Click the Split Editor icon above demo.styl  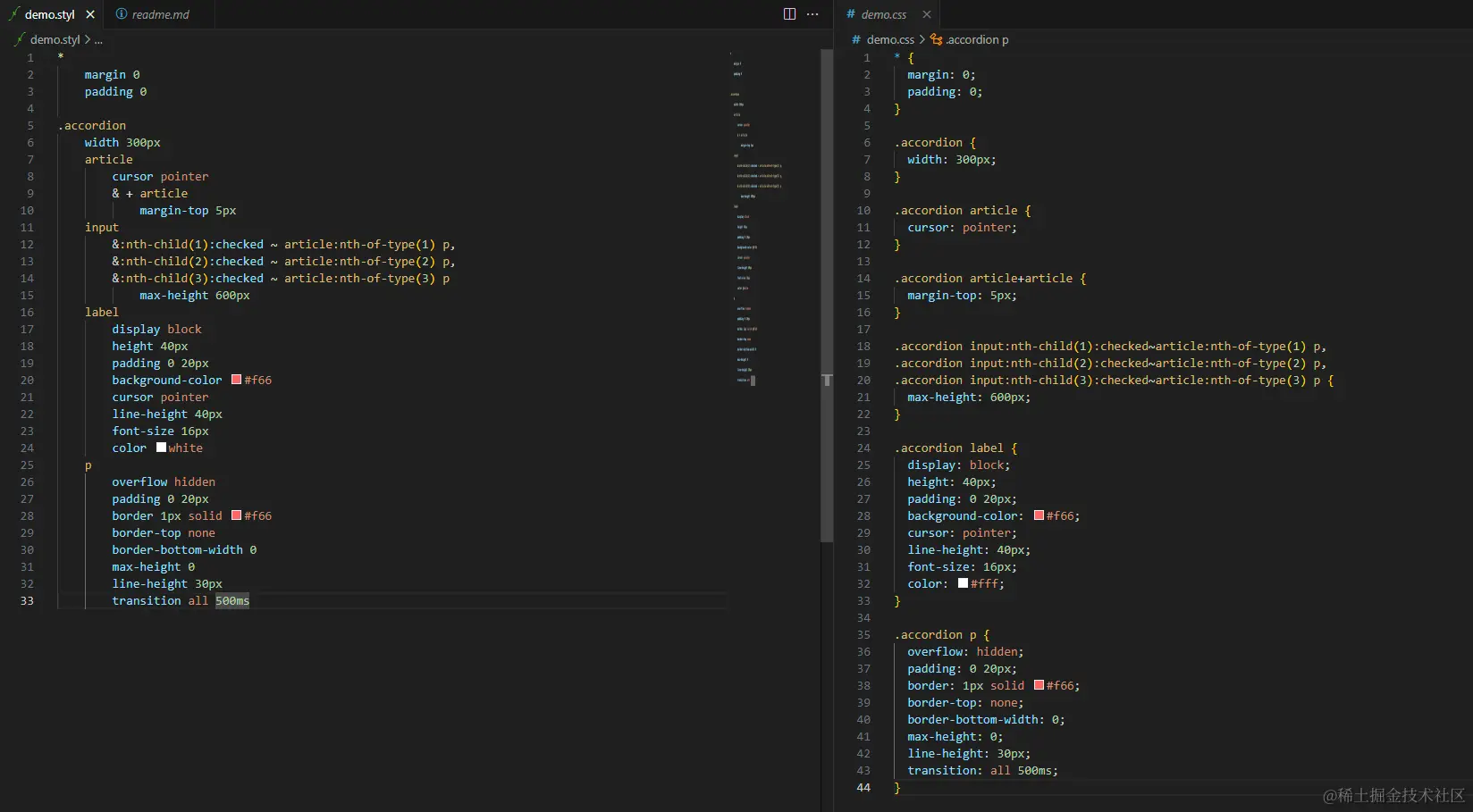(789, 14)
